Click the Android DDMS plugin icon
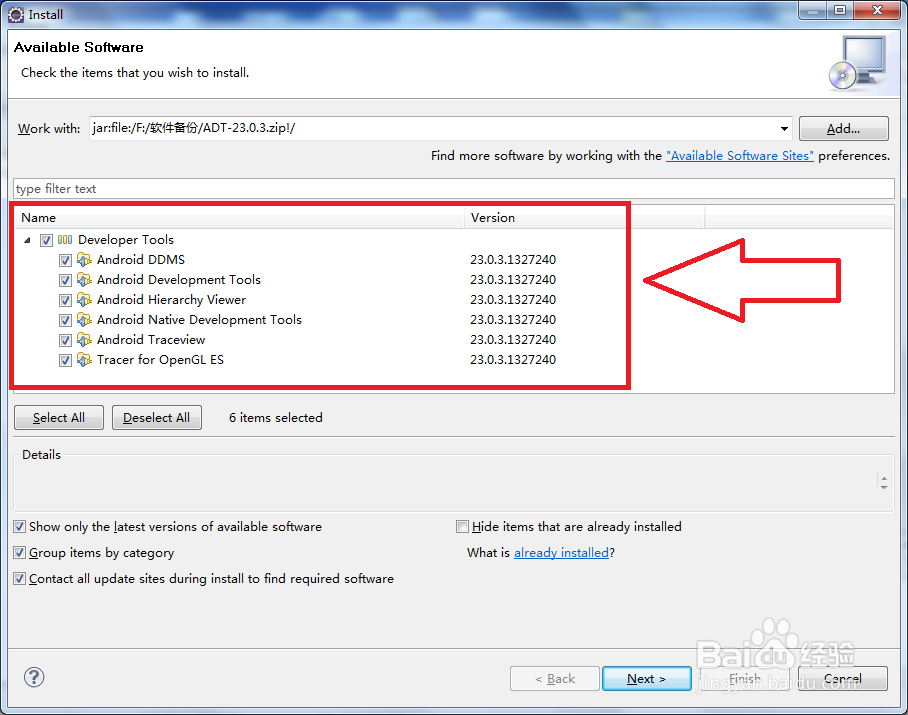 (84, 260)
